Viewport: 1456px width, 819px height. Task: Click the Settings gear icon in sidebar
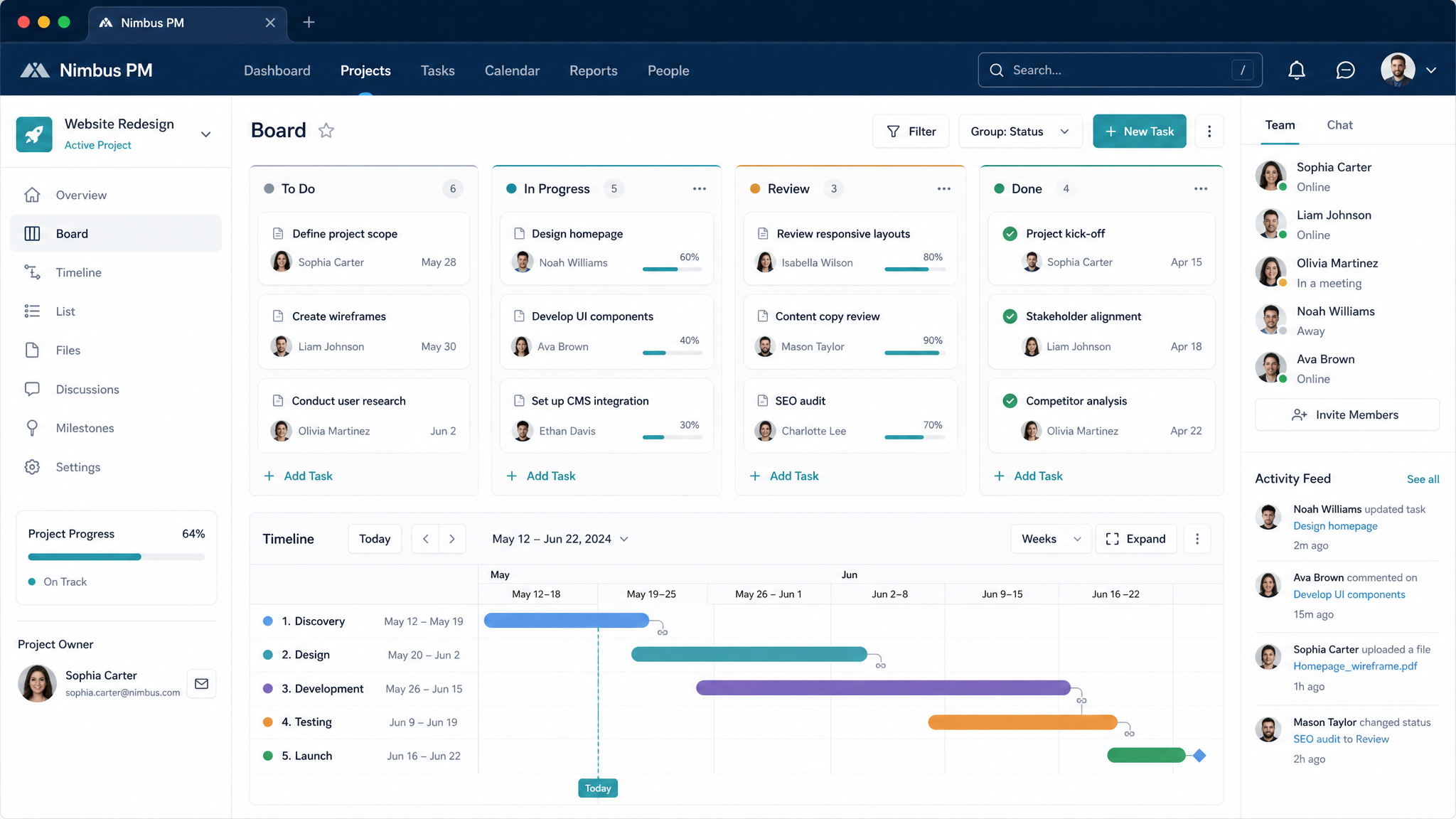32,467
